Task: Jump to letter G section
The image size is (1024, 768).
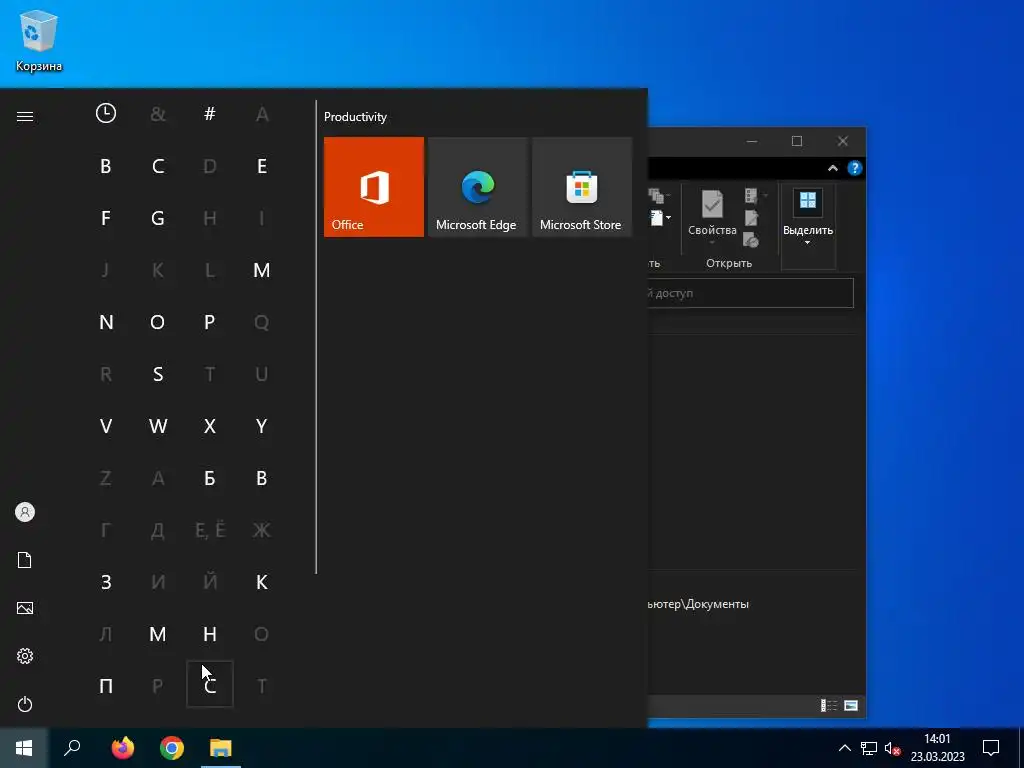Action: point(157,218)
